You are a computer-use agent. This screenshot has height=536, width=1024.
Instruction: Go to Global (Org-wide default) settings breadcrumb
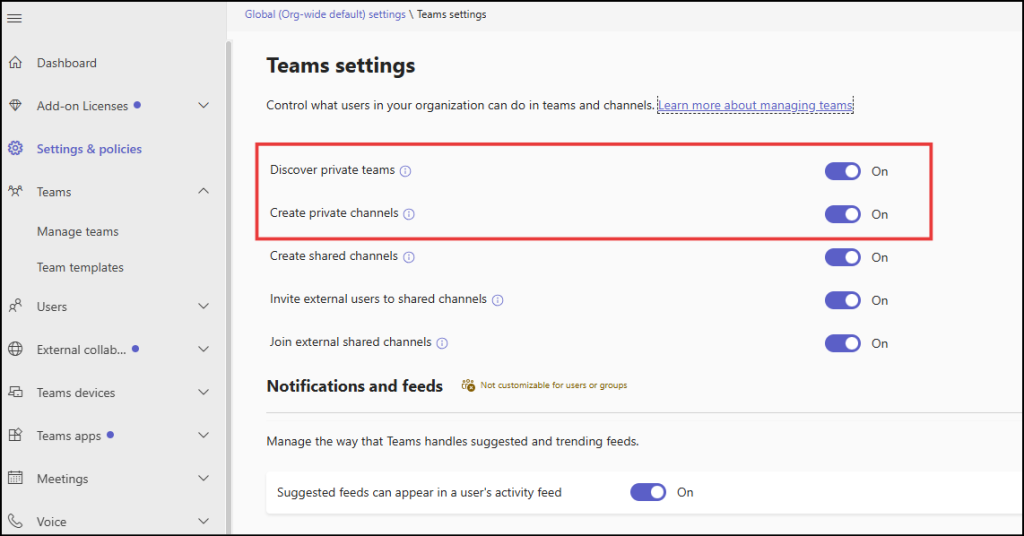[x=325, y=14]
